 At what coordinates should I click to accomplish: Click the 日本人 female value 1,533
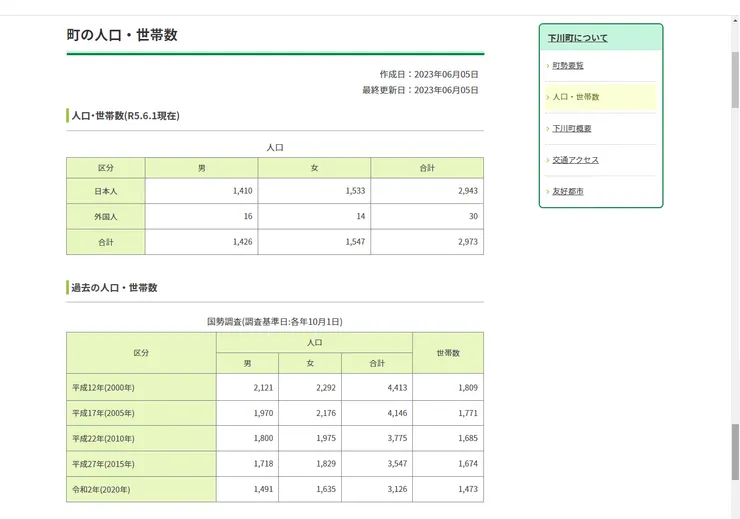click(x=355, y=191)
